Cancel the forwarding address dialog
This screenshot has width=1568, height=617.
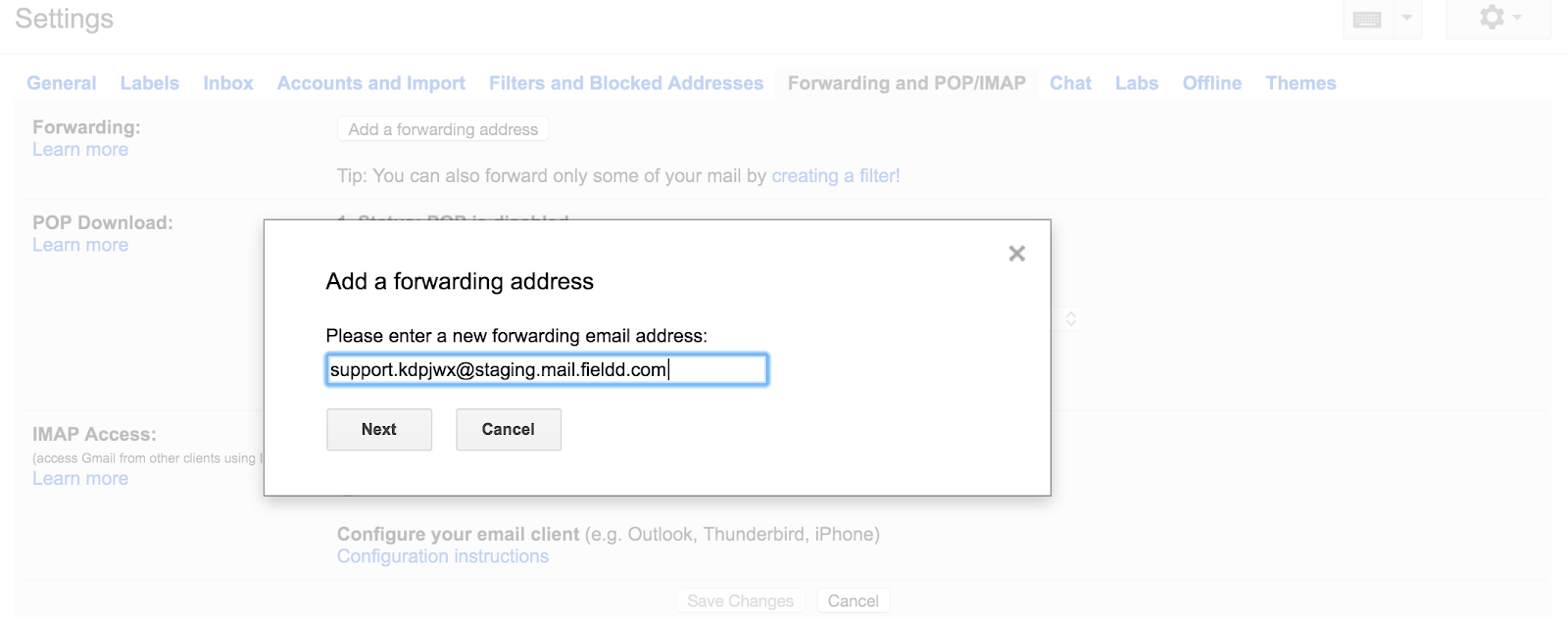pyautogui.click(x=508, y=429)
